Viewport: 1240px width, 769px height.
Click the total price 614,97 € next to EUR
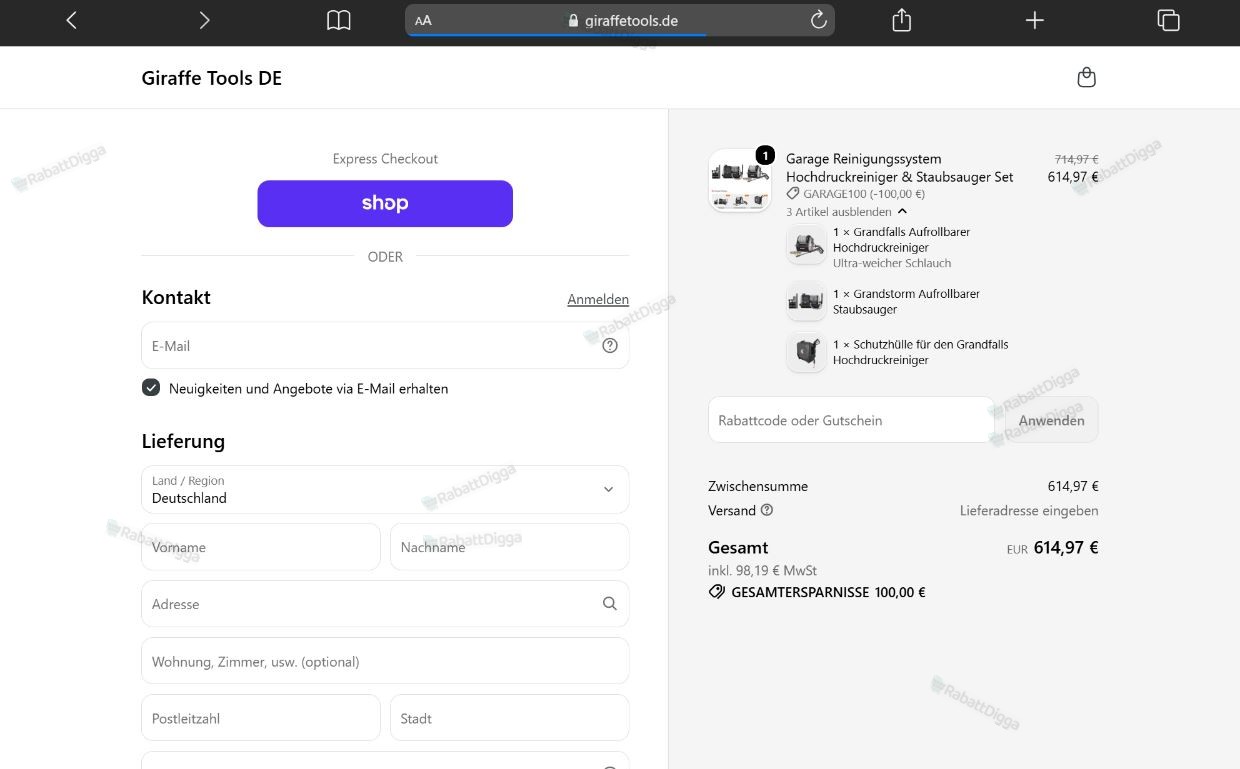click(x=1066, y=547)
